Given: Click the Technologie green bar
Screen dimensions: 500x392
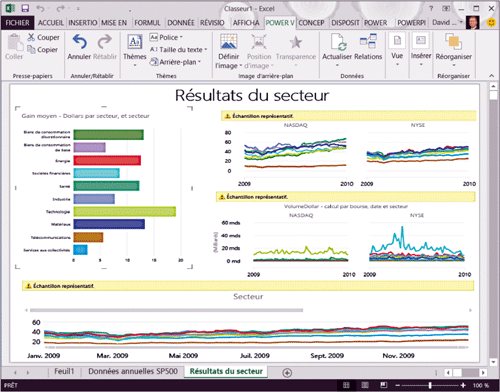Looking at the screenshot, I should click(125, 211).
